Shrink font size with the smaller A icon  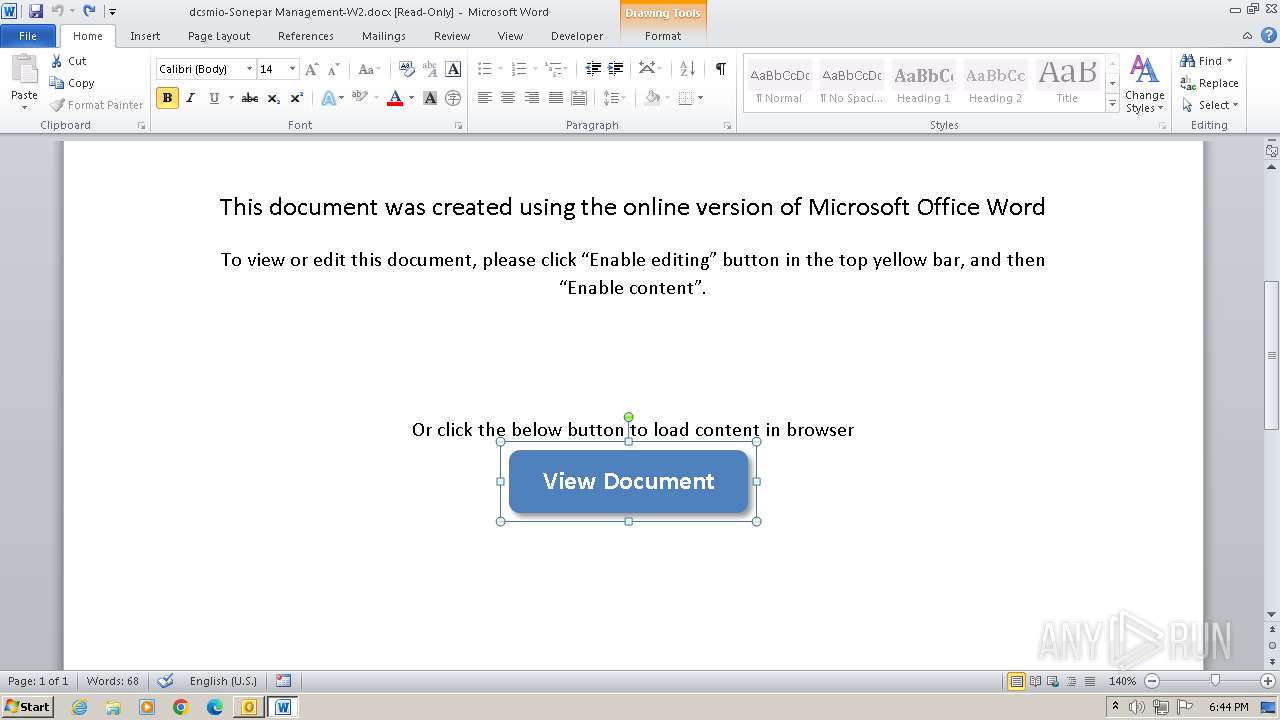click(334, 69)
